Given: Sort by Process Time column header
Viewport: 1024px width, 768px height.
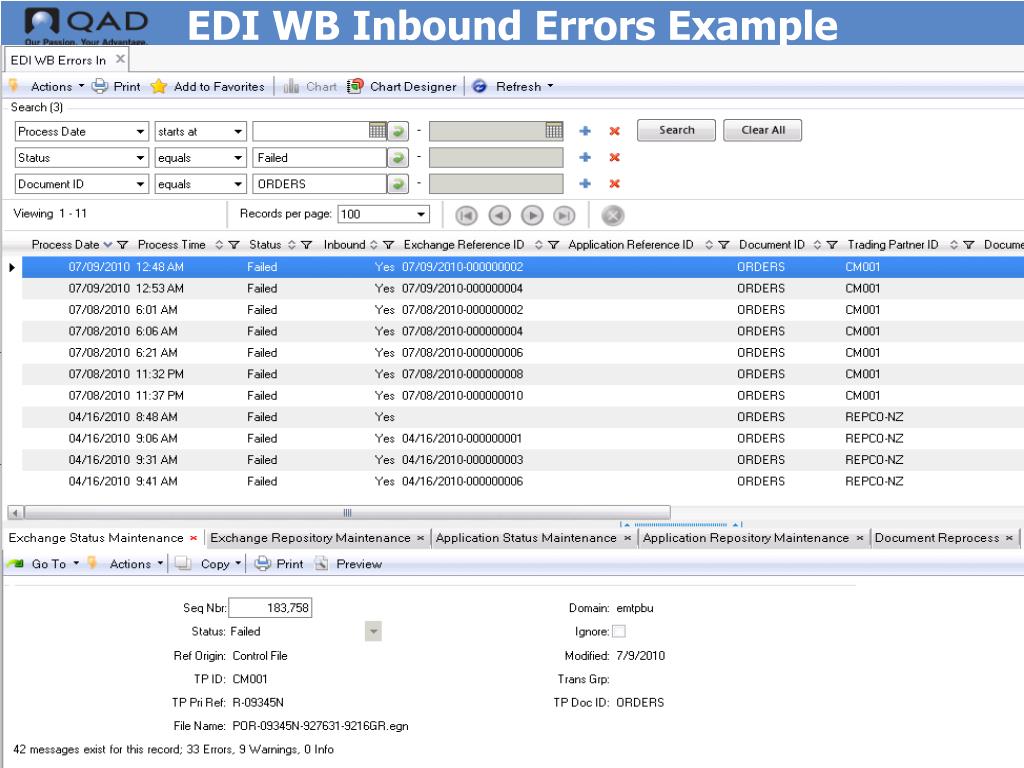Looking at the screenshot, I should tap(172, 244).
